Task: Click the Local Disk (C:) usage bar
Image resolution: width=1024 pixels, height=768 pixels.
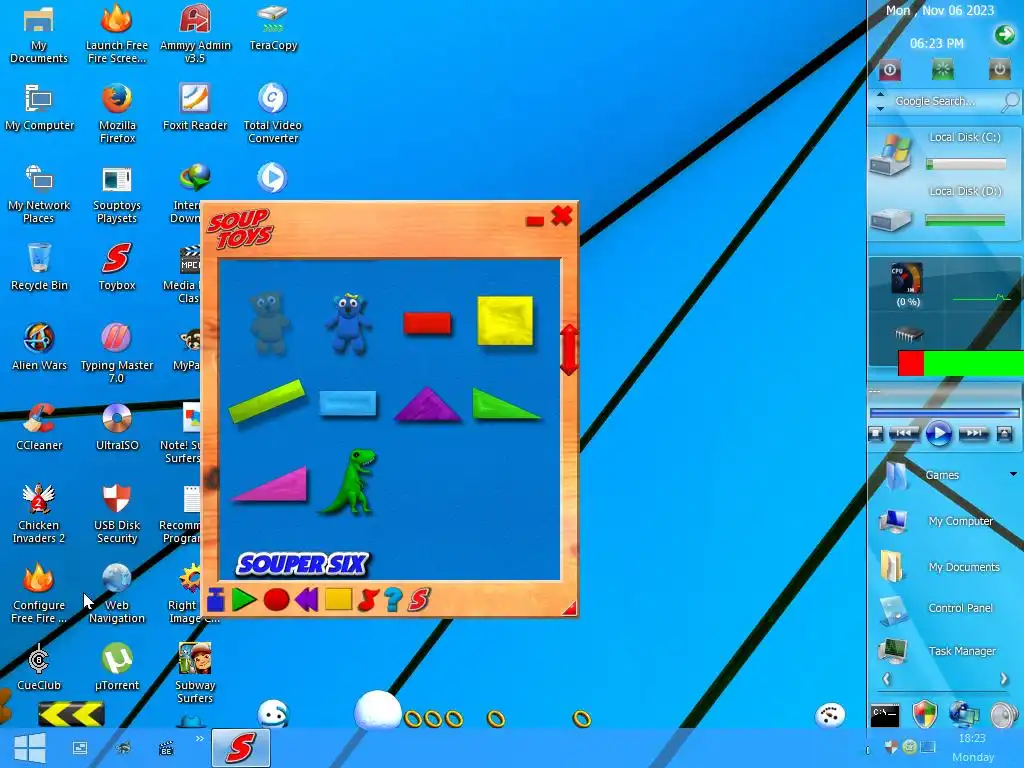Action: point(966,165)
